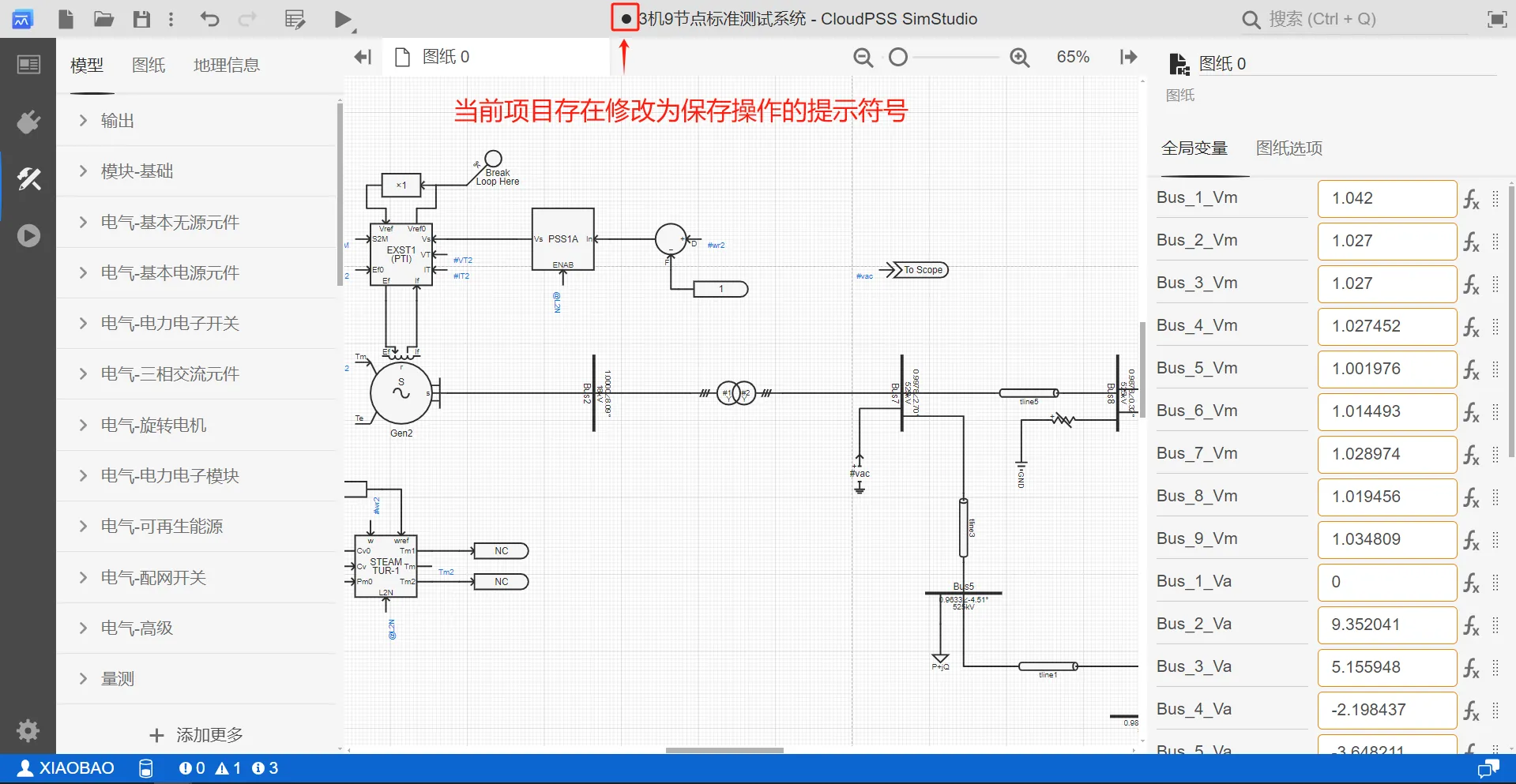The height and width of the screenshot is (784, 1516).
Task: Expand 电气-基本无源元件 category
Action: (197, 223)
